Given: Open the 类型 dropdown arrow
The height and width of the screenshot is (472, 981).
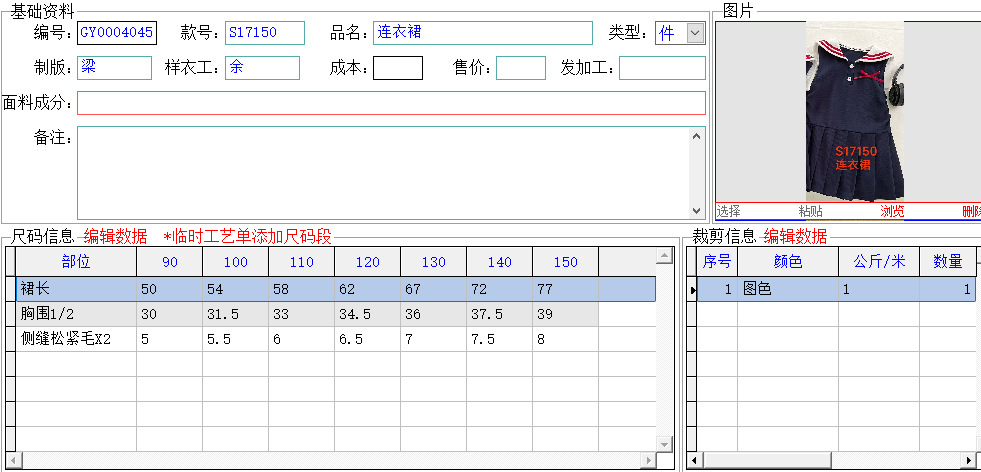Looking at the screenshot, I should pos(695,33).
